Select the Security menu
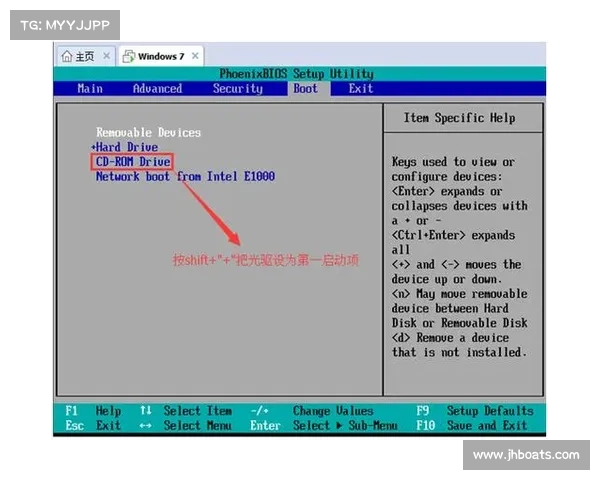600x480 pixels. tap(237, 88)
